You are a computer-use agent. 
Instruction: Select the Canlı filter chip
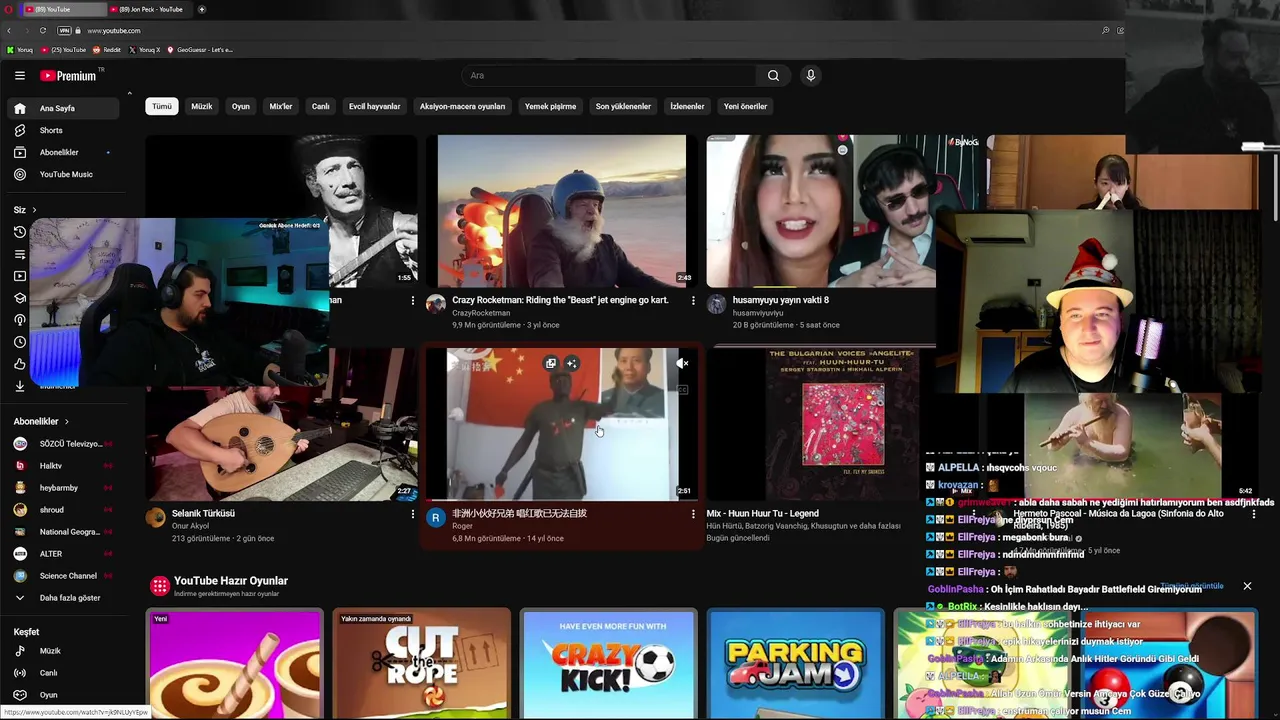(x=320, y=106)
